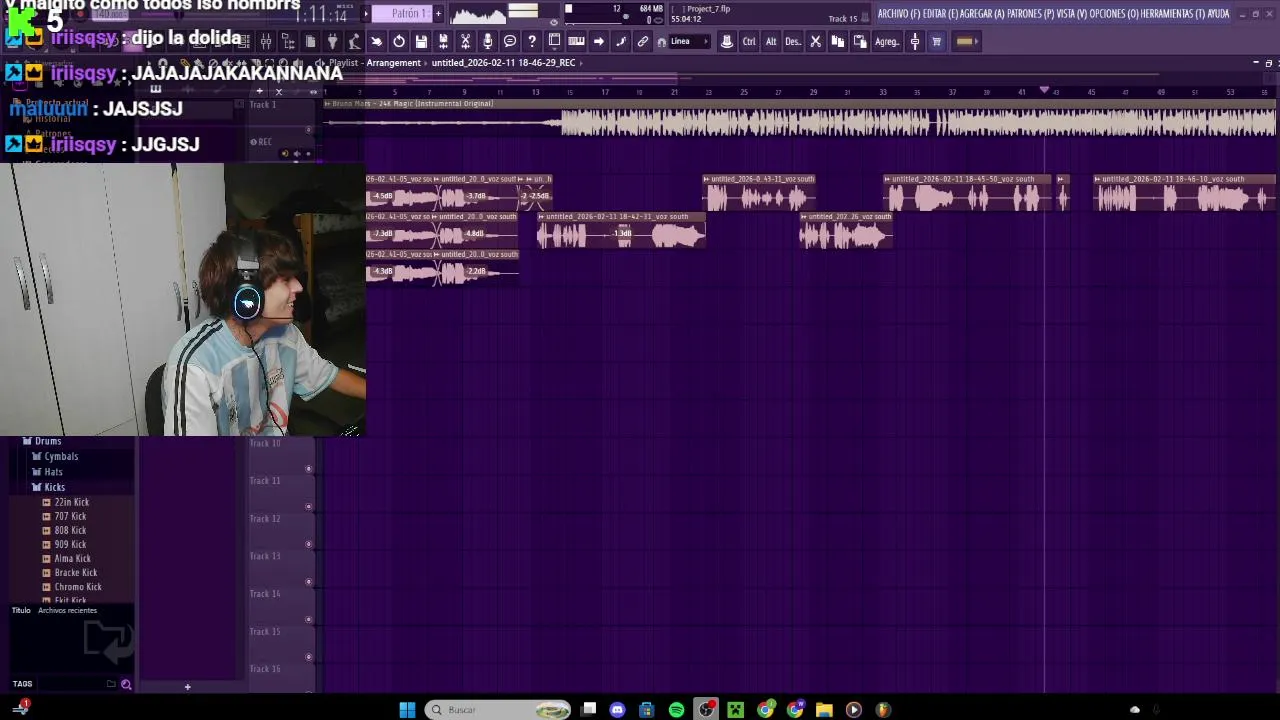
Task: Click the Buscar taskbar search box
Action: pos(498,710)
